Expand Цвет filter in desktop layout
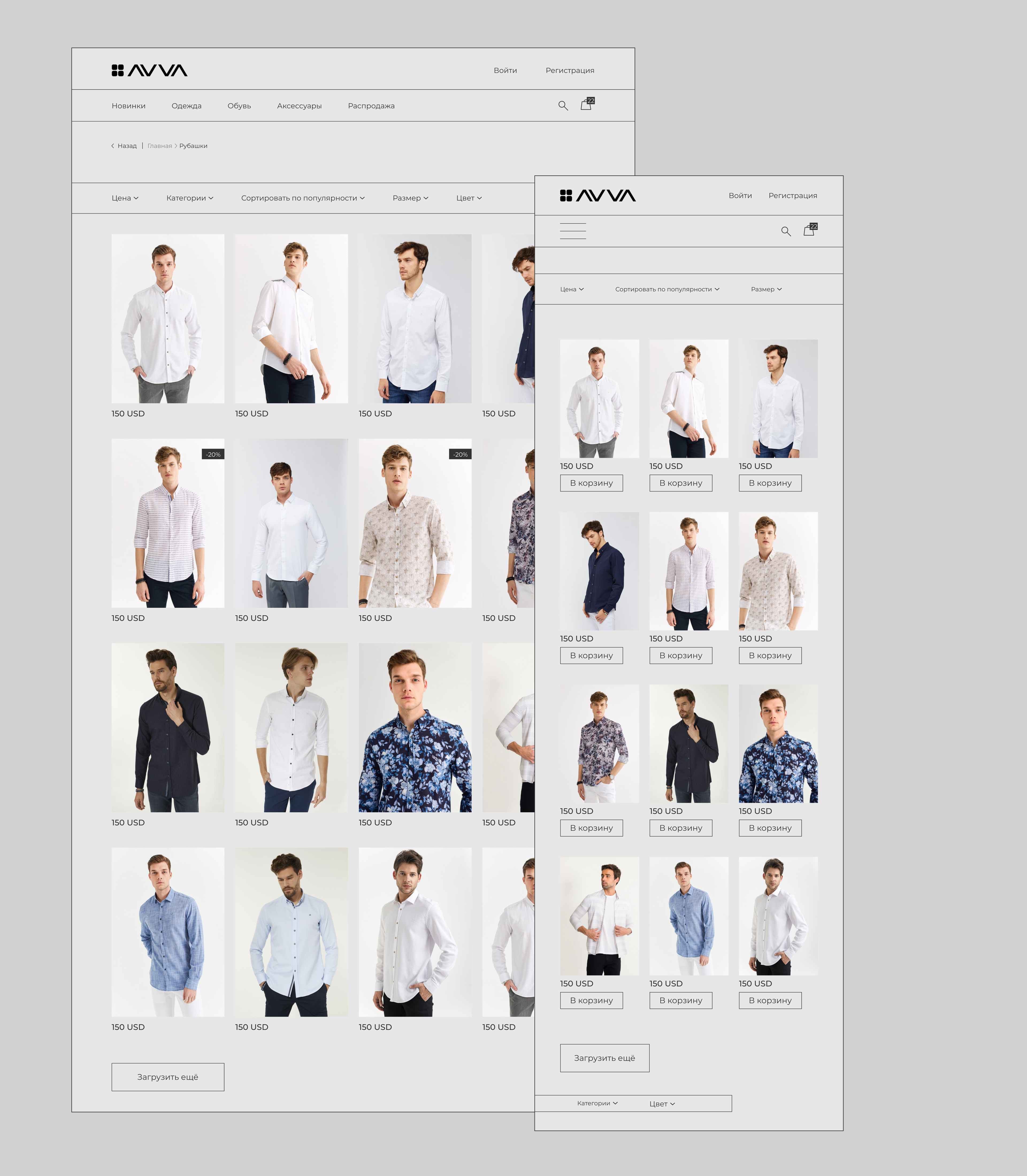Screen dimensions: 1027x1176 pyautogui.click(x=469, y=198)
